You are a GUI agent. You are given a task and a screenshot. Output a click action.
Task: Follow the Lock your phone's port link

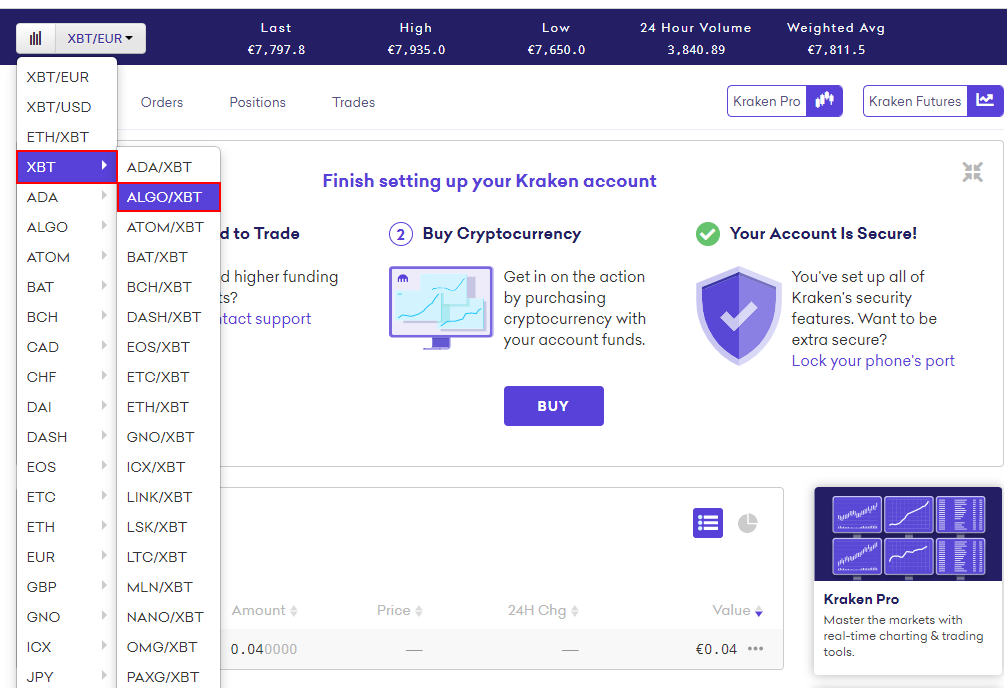click(873, 361)
